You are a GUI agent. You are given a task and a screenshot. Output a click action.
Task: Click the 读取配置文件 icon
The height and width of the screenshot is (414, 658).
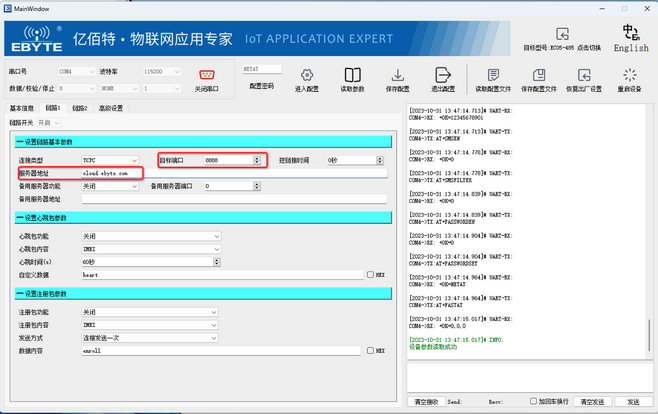pyautogui.click(x=493, y=75)
